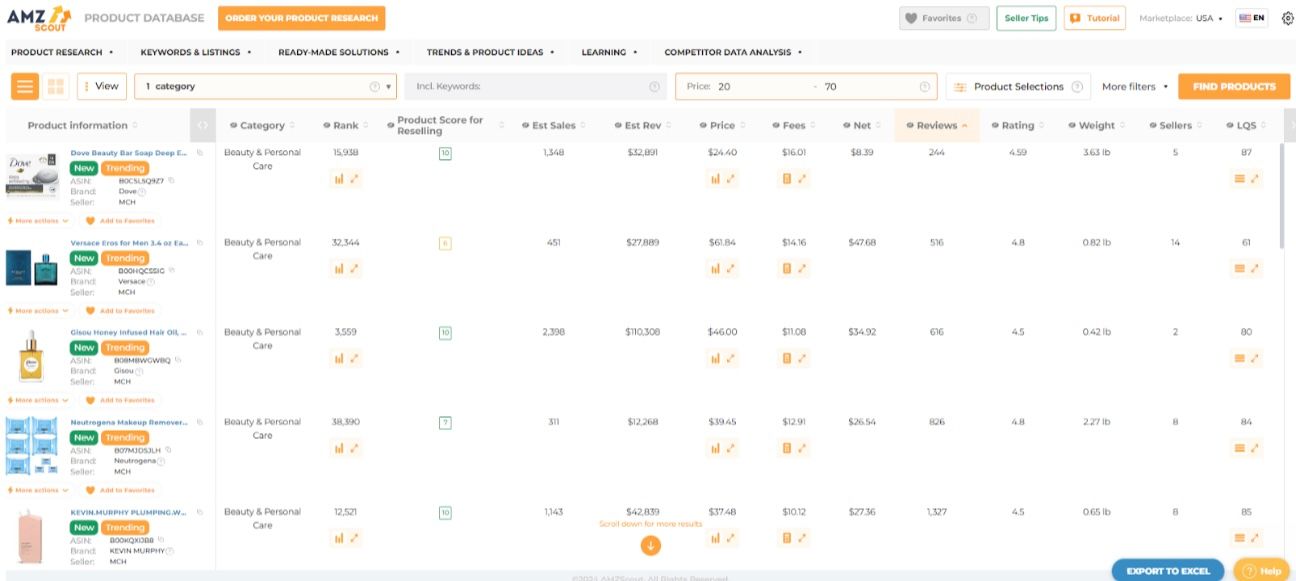
Task: Switch to the grid view icon
Action: (x=56, y=85)
